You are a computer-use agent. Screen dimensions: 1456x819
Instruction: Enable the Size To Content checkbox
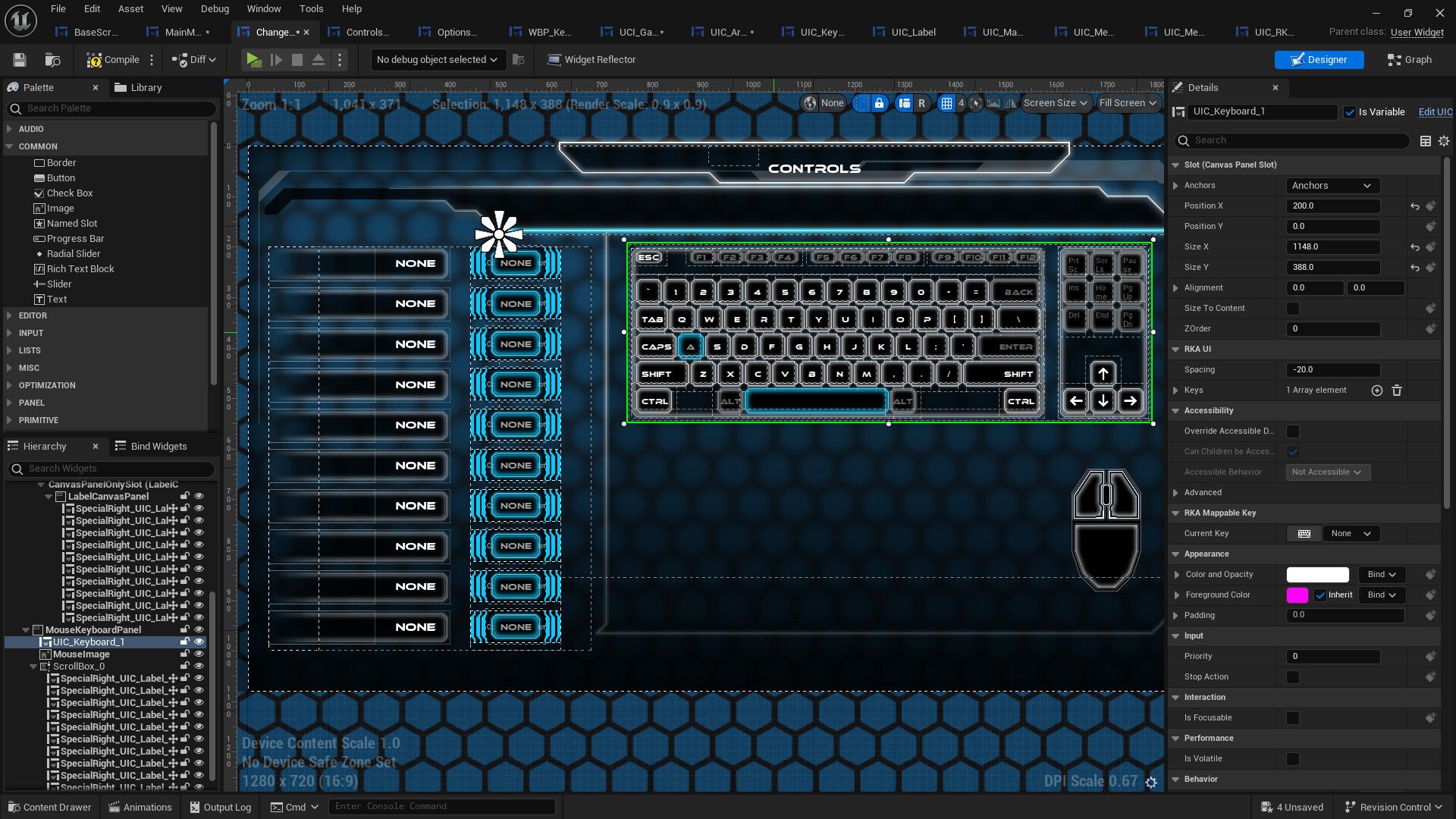pos(1293,309)
